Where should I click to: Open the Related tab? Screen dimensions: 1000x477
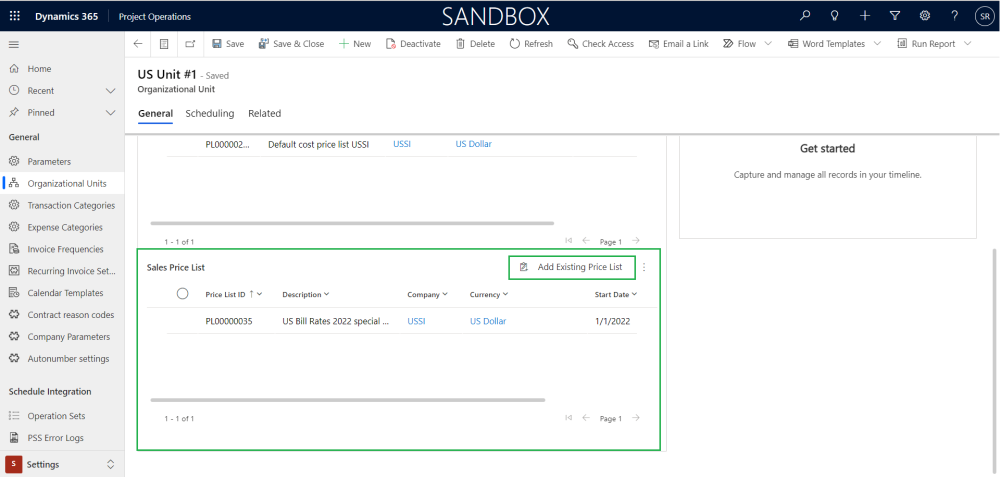(265, 114)
